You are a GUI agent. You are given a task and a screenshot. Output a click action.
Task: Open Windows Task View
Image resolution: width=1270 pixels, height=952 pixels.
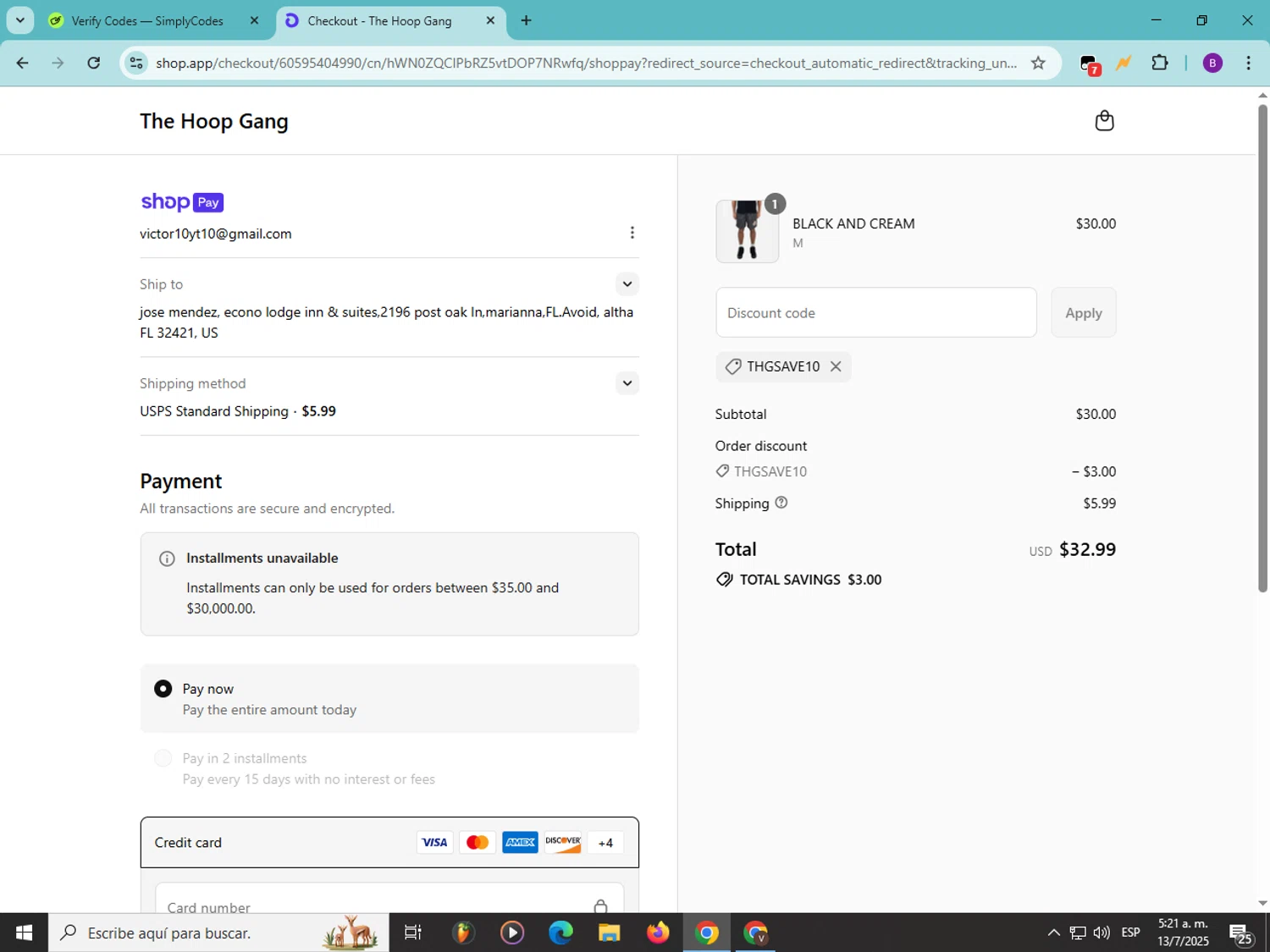pos(412,933)
